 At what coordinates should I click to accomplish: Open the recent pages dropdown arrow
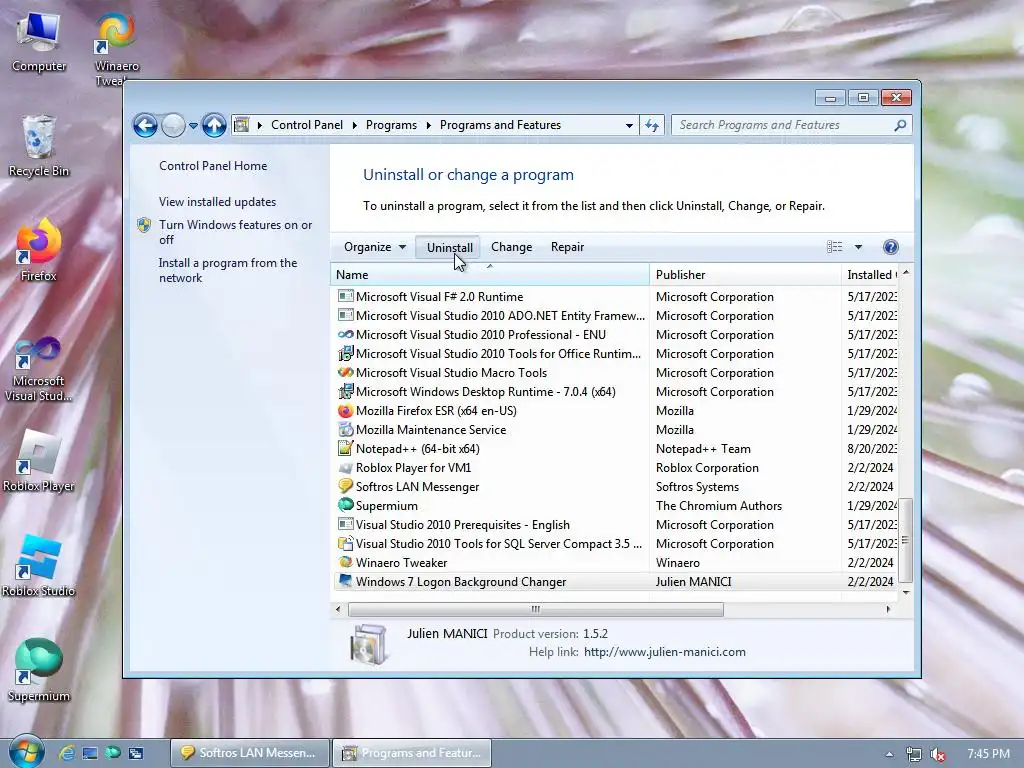point(193,125)
